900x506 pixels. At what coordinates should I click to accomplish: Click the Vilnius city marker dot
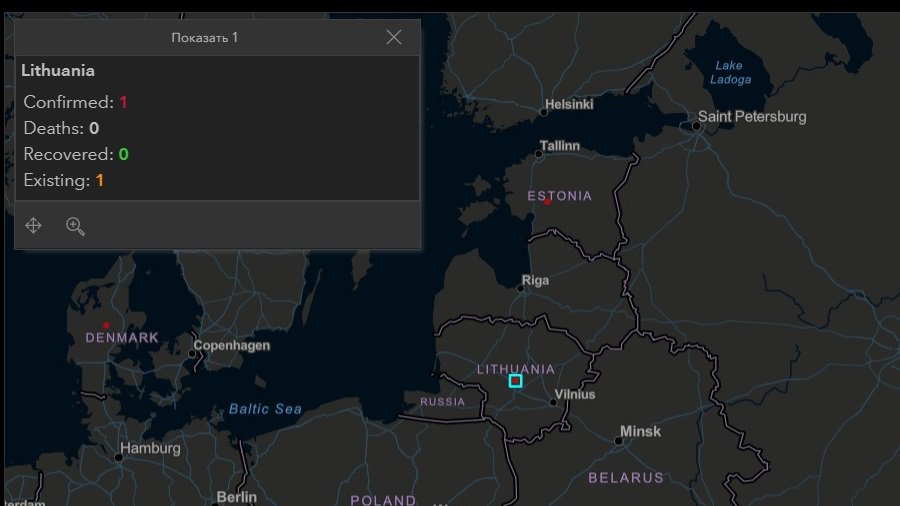point(553,403)
